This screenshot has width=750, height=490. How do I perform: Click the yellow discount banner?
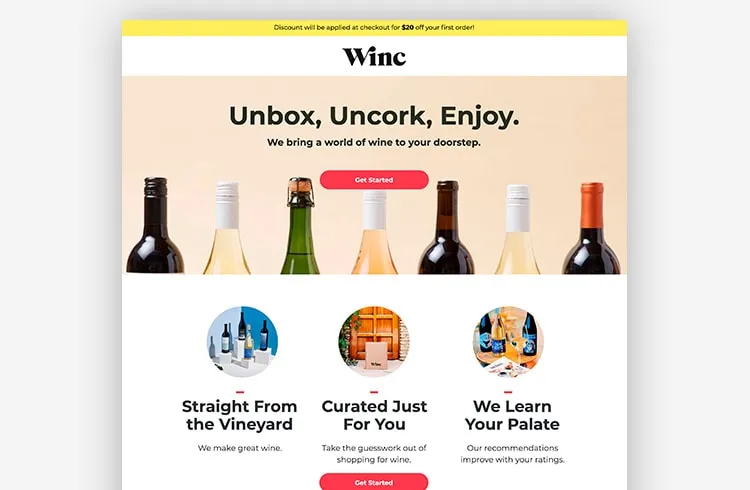coord(374,27)
